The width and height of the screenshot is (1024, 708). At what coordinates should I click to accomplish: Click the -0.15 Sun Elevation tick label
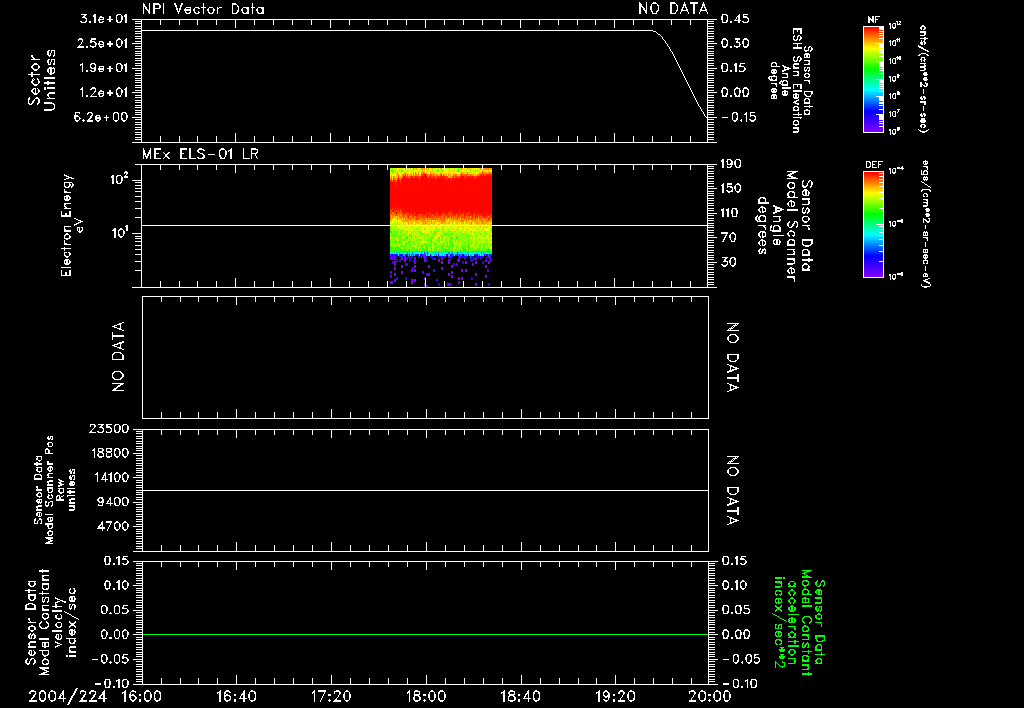coord(739,117)
